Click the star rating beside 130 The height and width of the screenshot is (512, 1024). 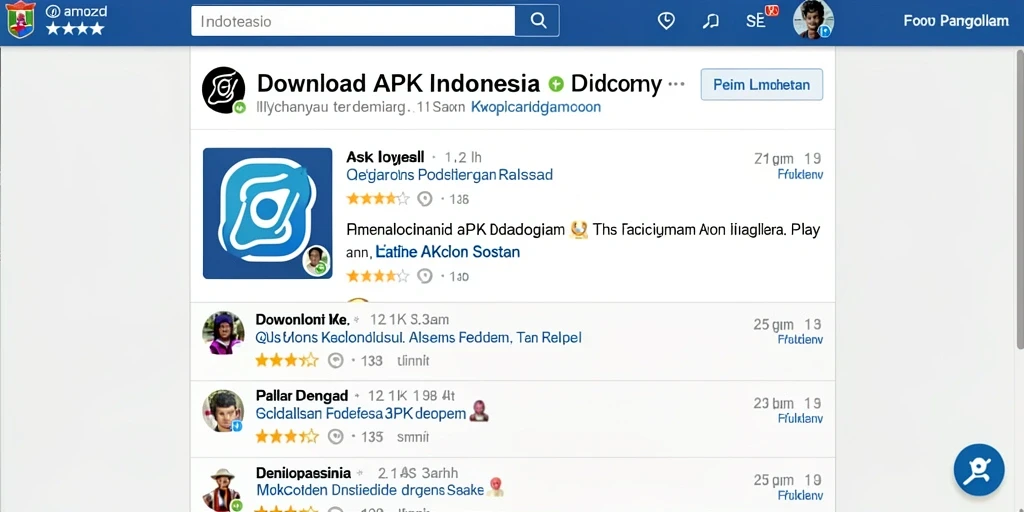pyautogui.click(x=377, y=276)
